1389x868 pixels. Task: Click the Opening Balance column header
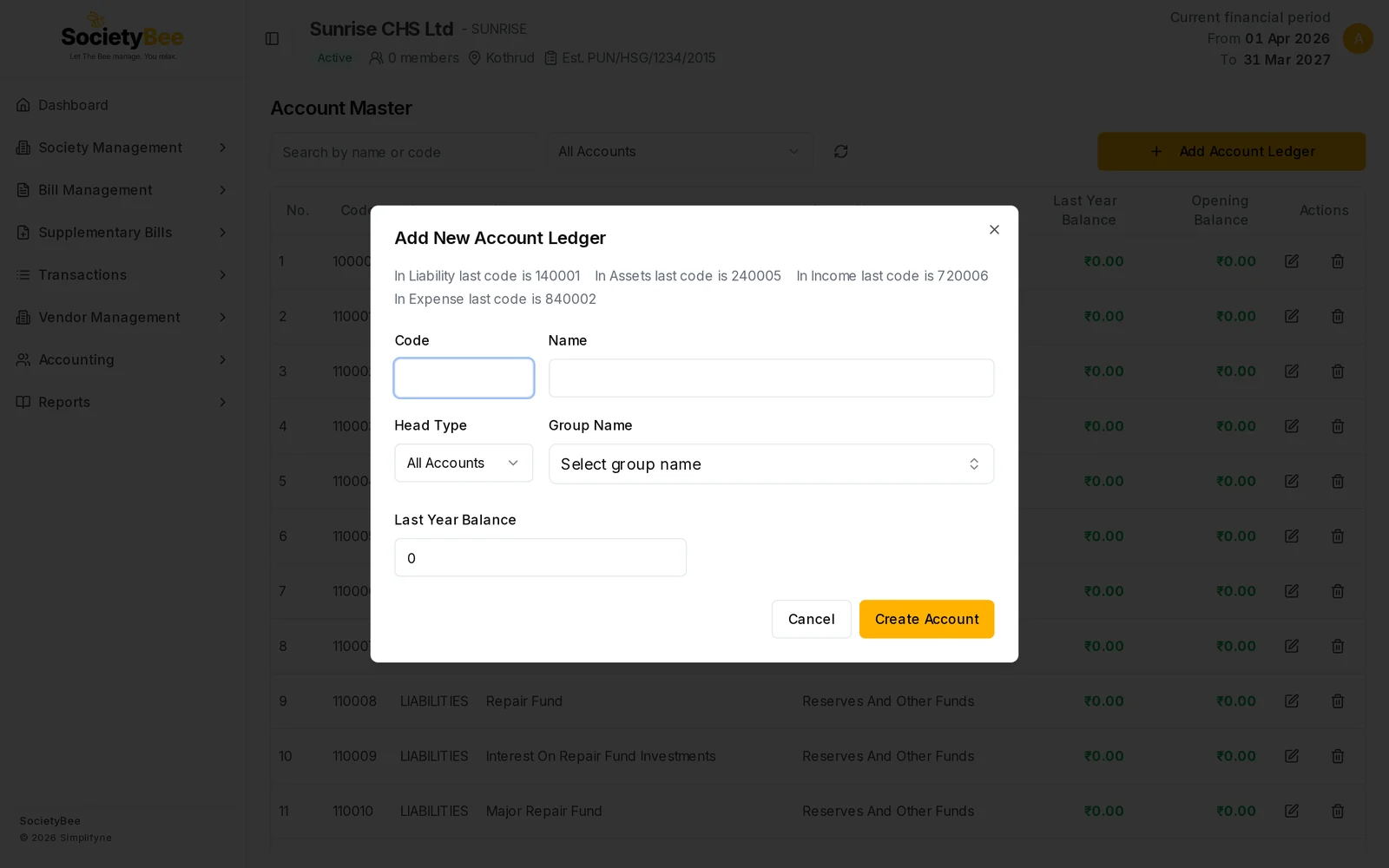pyautogui.click(x=1220, y=210)
